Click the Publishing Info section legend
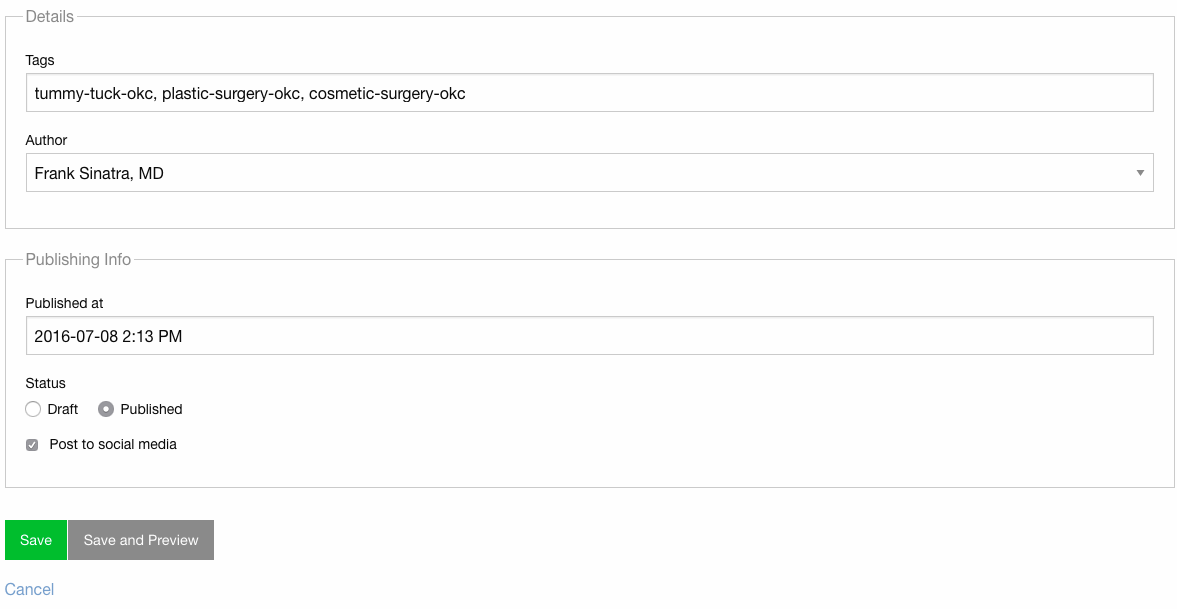The image size is (1177, 609). 78,259
